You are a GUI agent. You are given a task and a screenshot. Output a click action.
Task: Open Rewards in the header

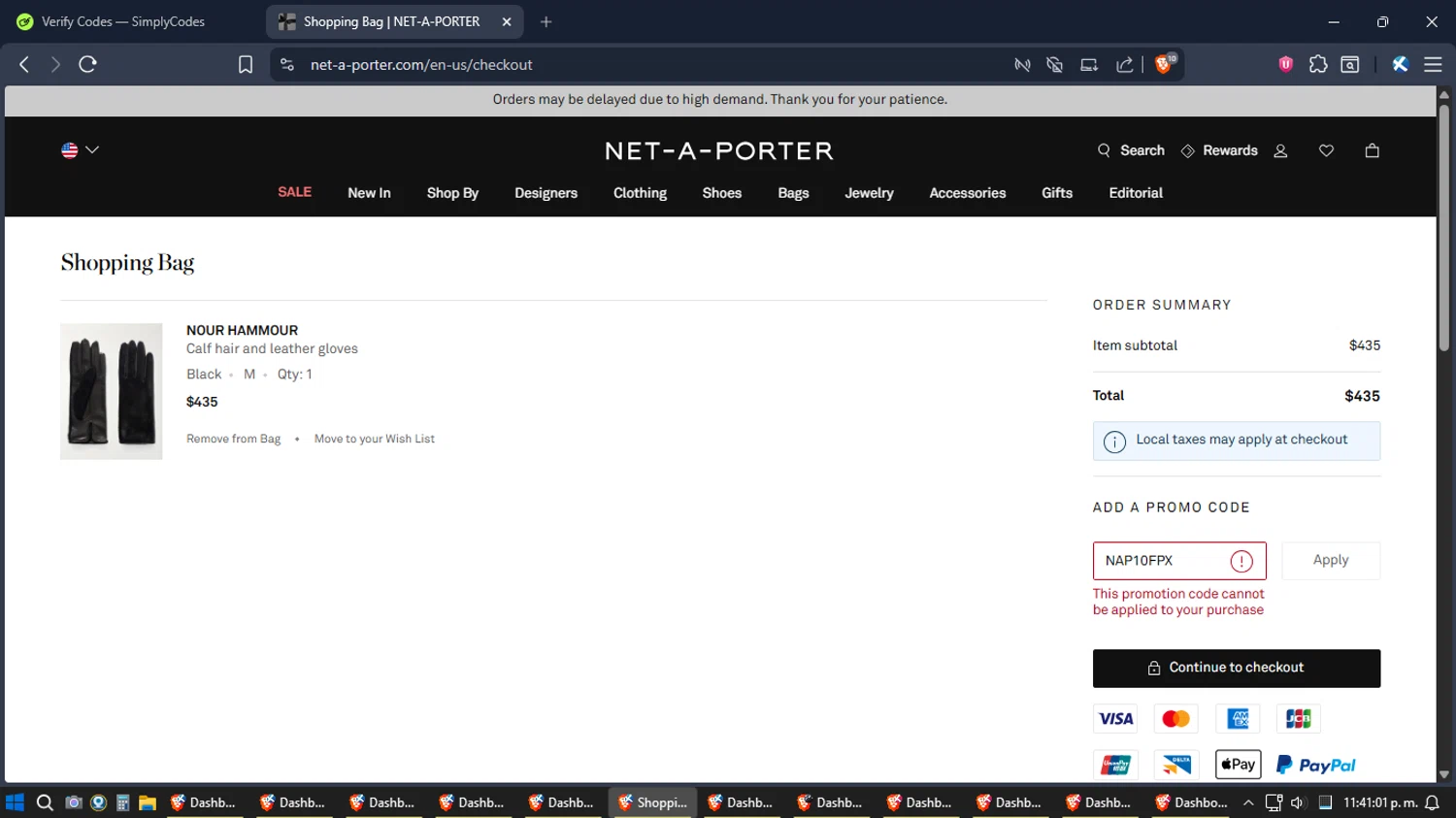click(x=1219, y=150)
